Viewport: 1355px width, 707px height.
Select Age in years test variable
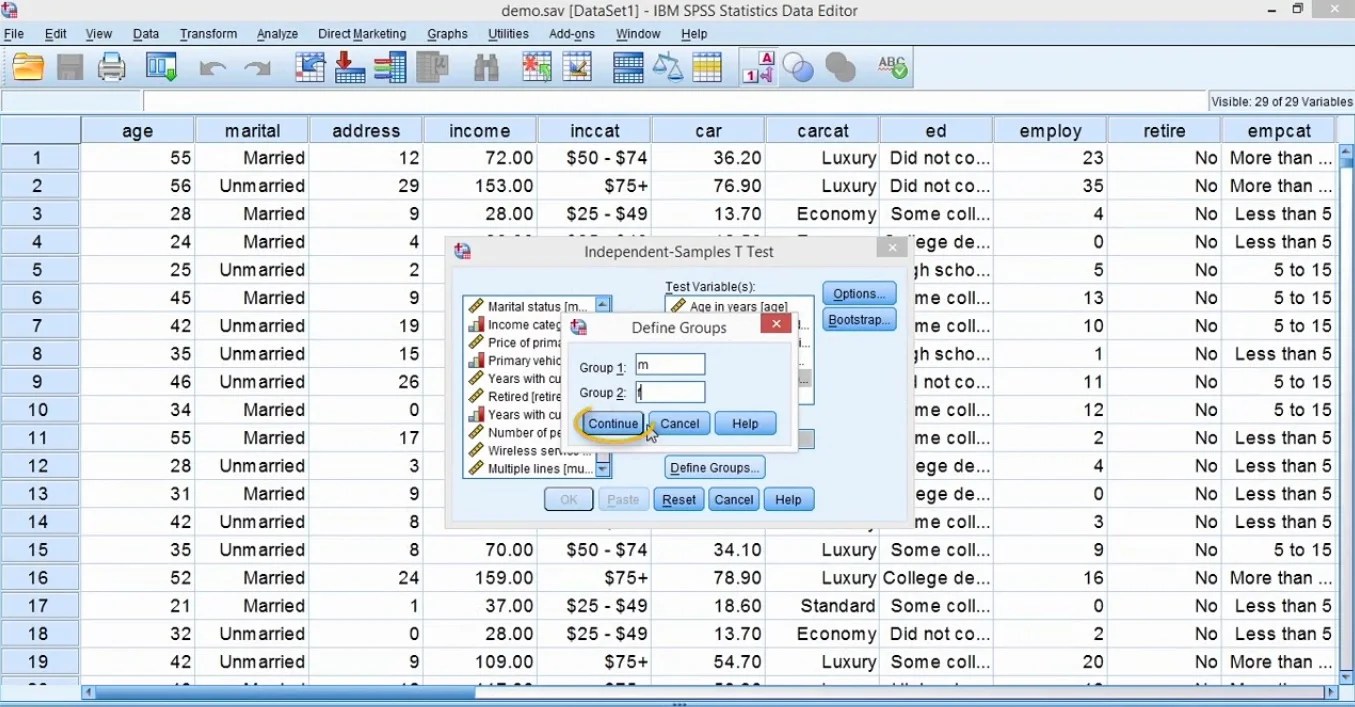tap(730, 307)
